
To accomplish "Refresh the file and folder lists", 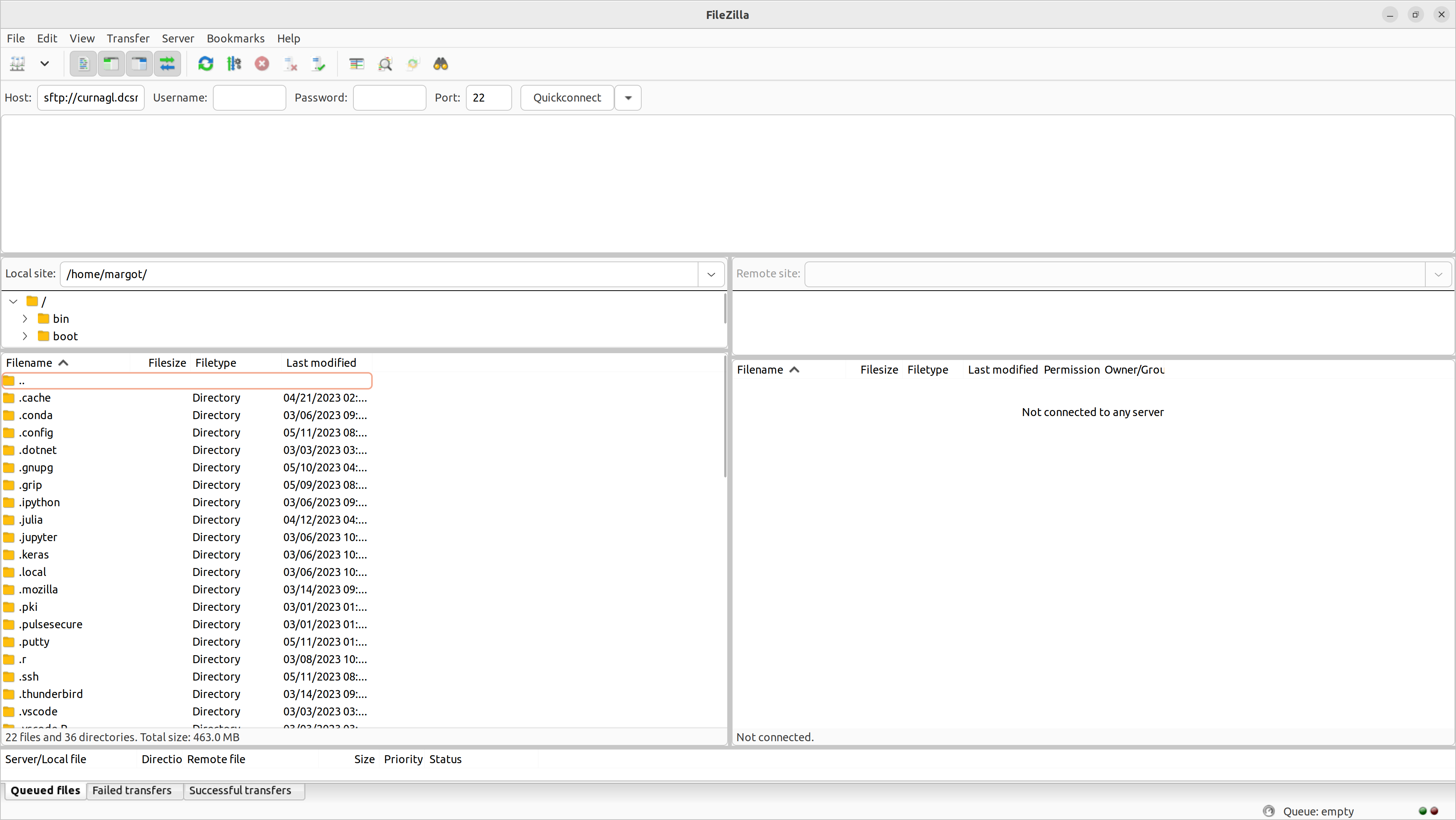I will tap(206, 64).
